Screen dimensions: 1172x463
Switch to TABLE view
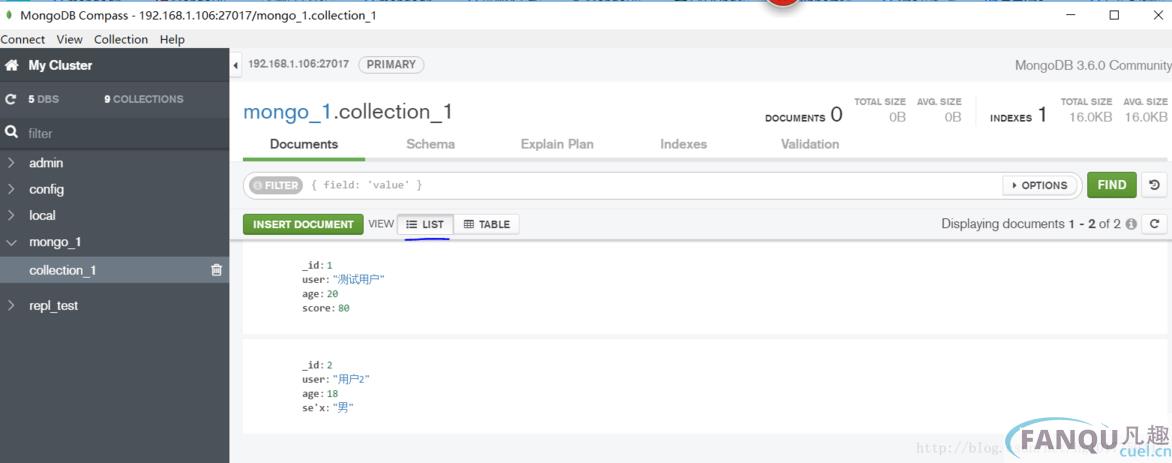[x=487, y=224]
